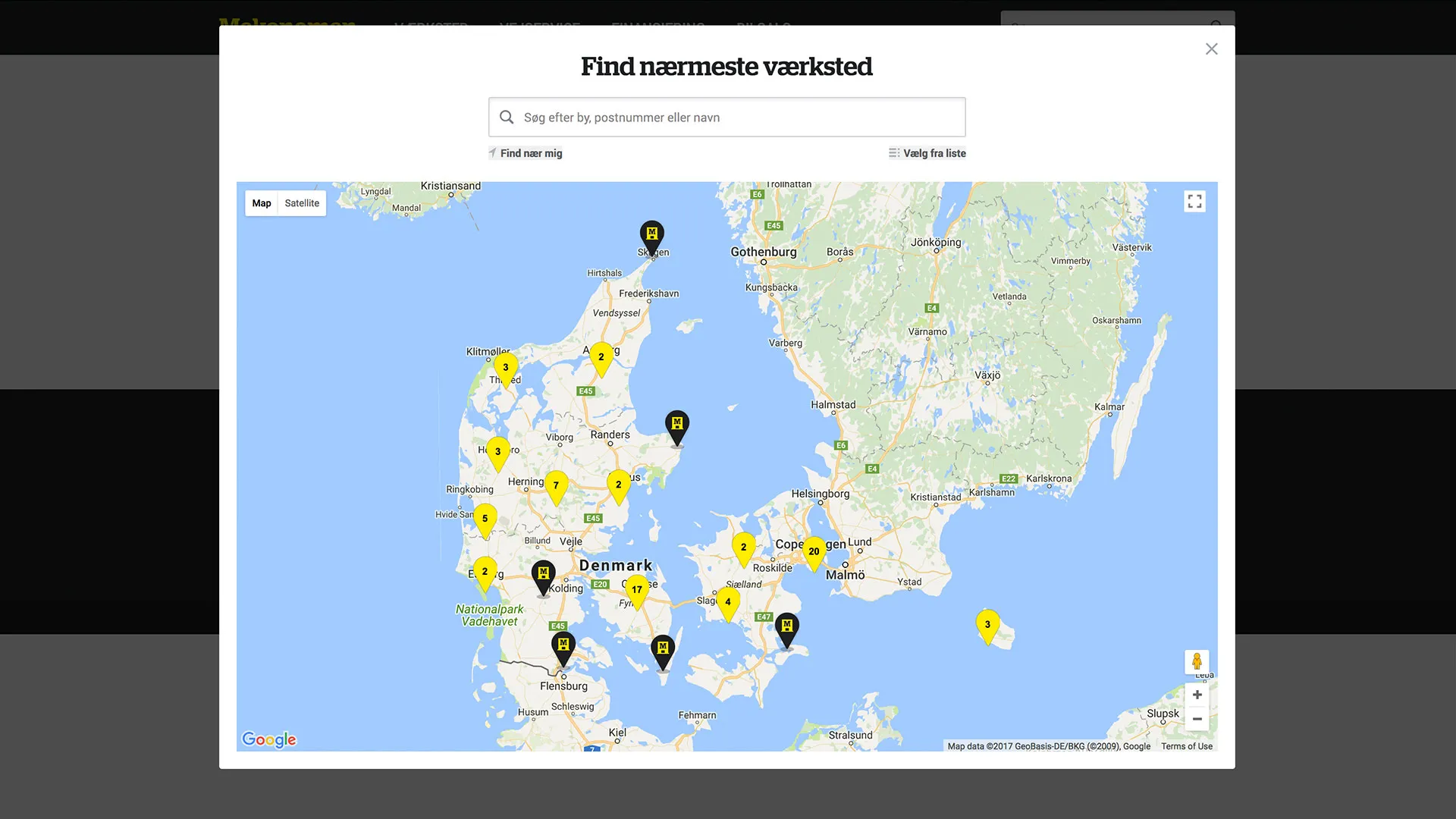Select the Map view type

[x=262, y=203]
